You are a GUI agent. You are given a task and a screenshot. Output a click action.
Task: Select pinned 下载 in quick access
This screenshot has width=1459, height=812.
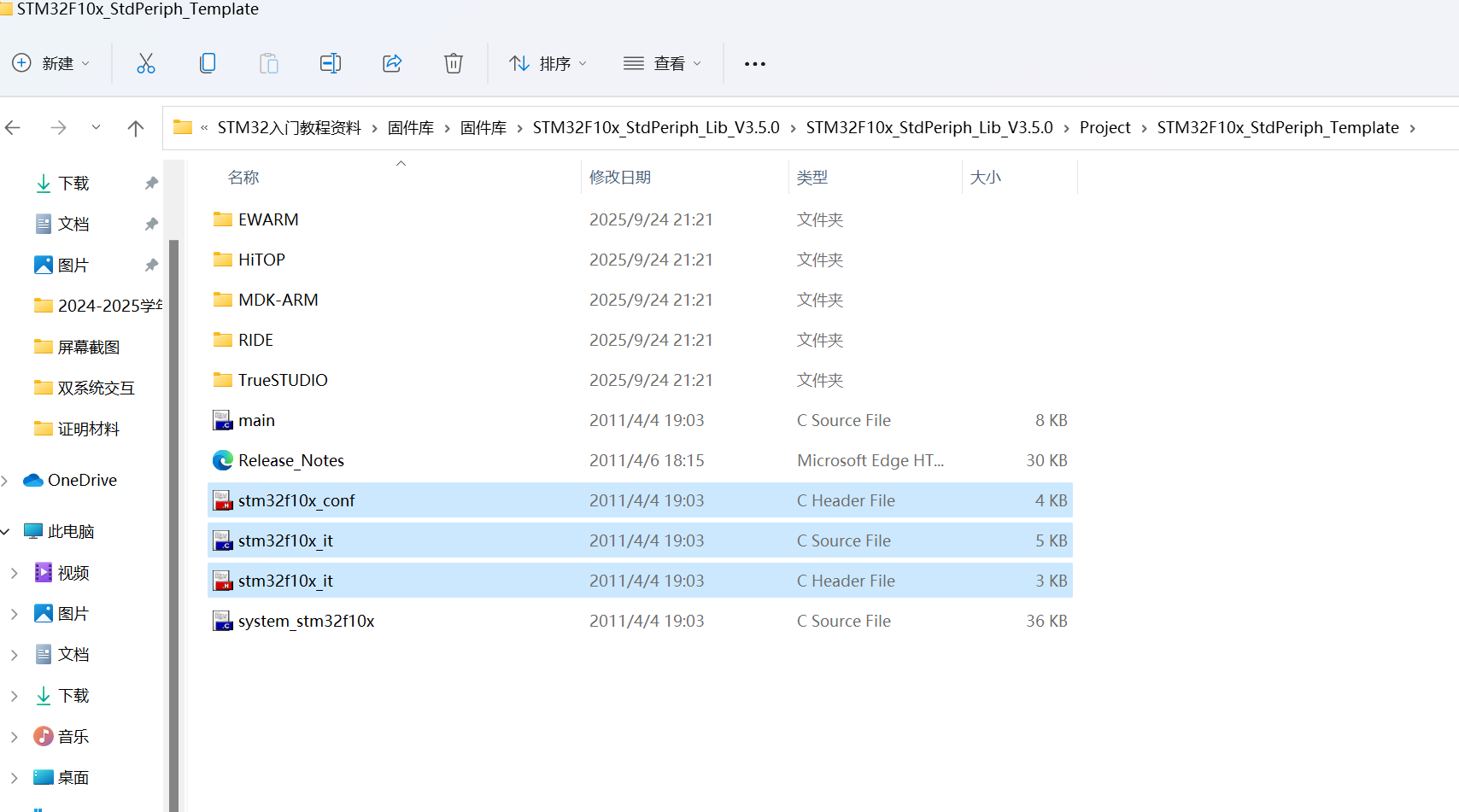(x=73, y=183)
